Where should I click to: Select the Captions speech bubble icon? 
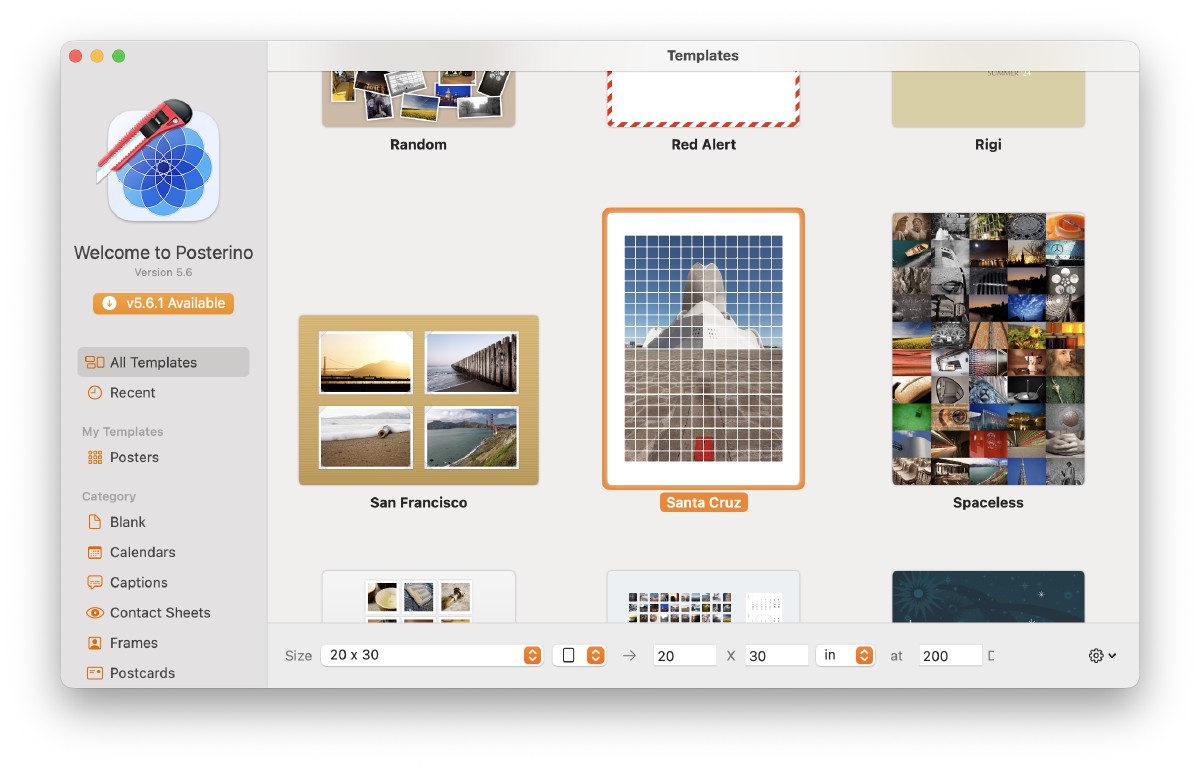95,582
